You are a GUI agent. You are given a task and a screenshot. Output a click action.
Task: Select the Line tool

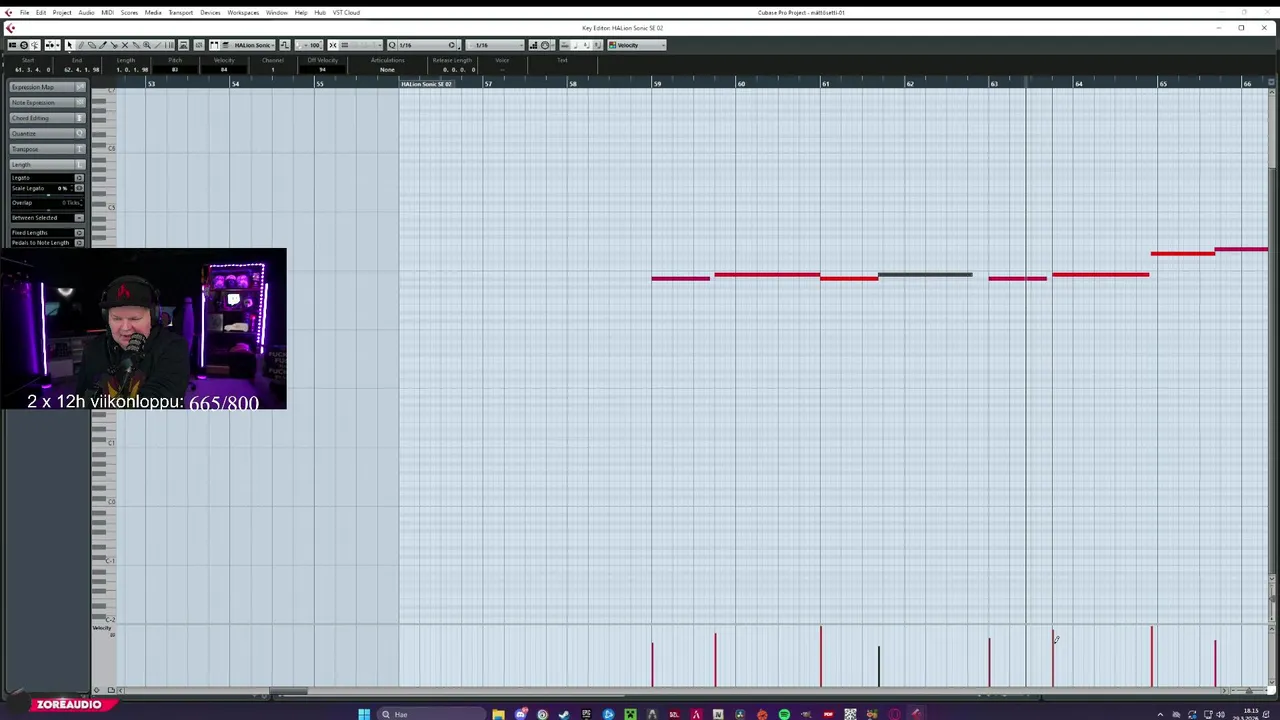(158, 45)
